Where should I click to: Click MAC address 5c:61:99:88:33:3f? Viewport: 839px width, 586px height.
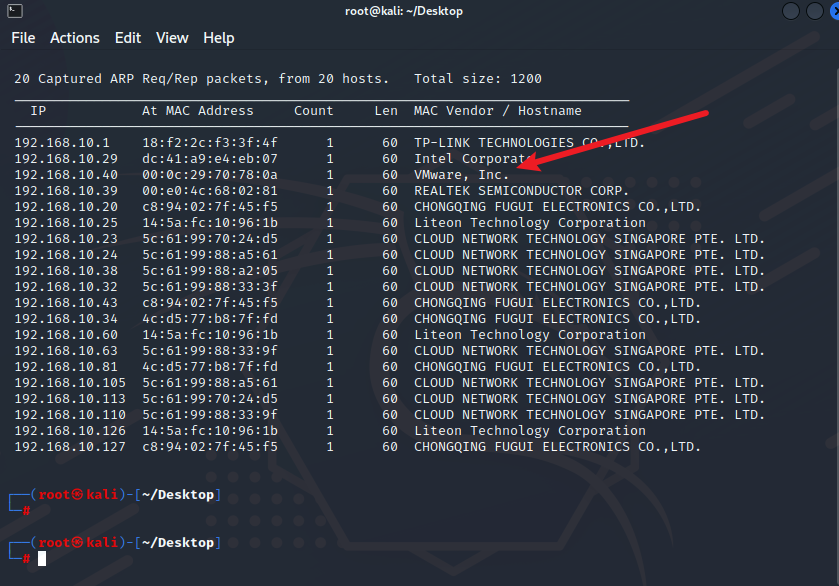pyautogui.click(x=210, y=287)
